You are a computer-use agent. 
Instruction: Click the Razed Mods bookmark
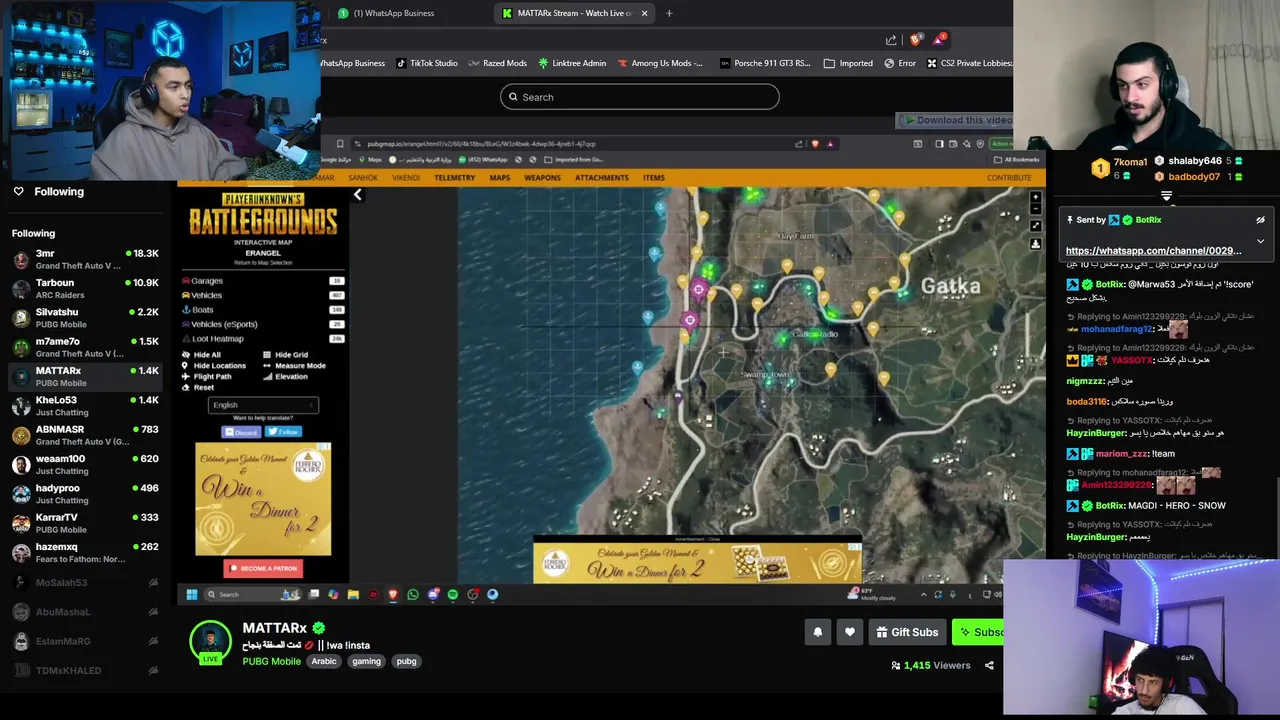497,63
